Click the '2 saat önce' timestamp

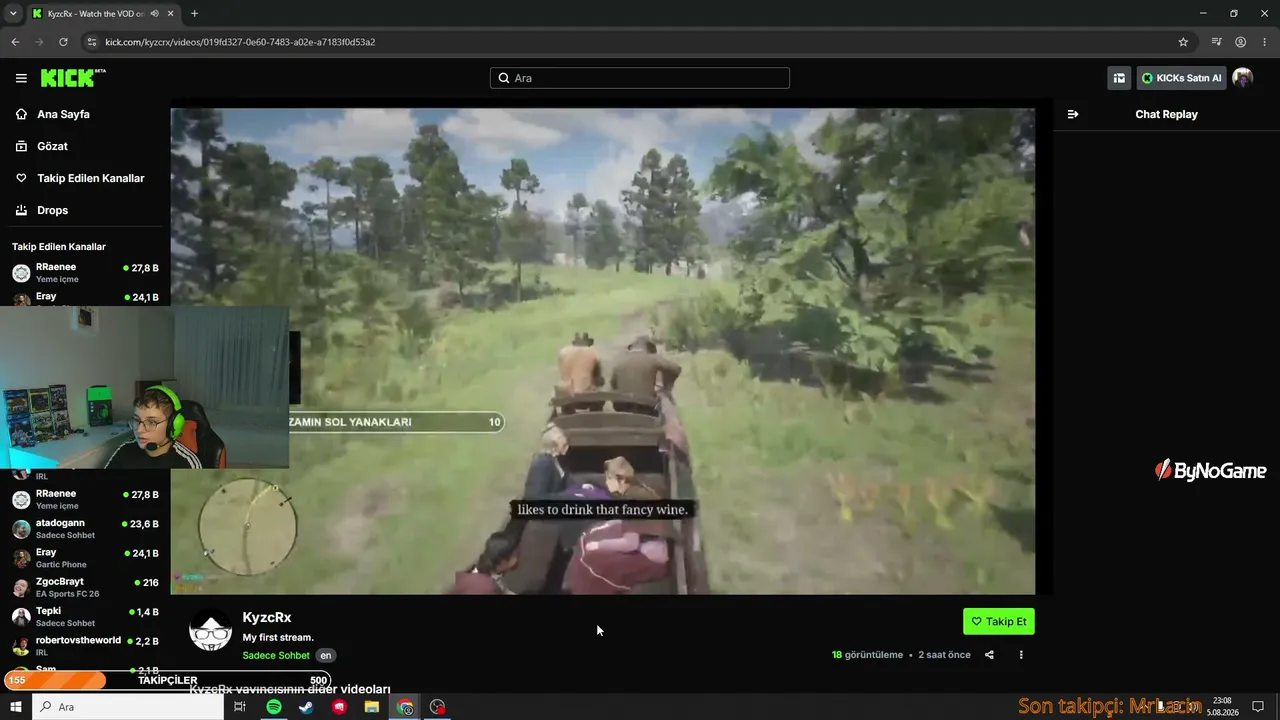pos(944,655)
